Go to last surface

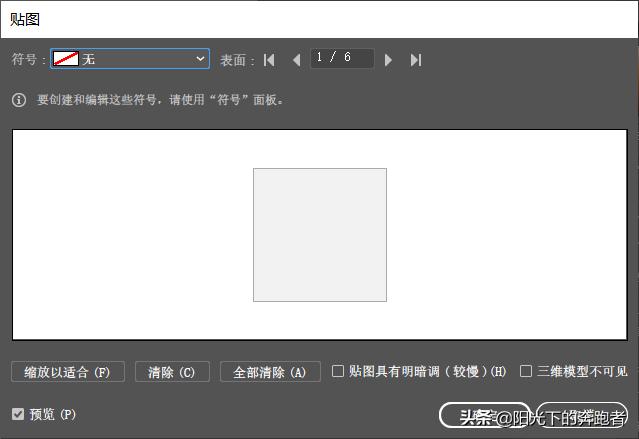point(416,60)
